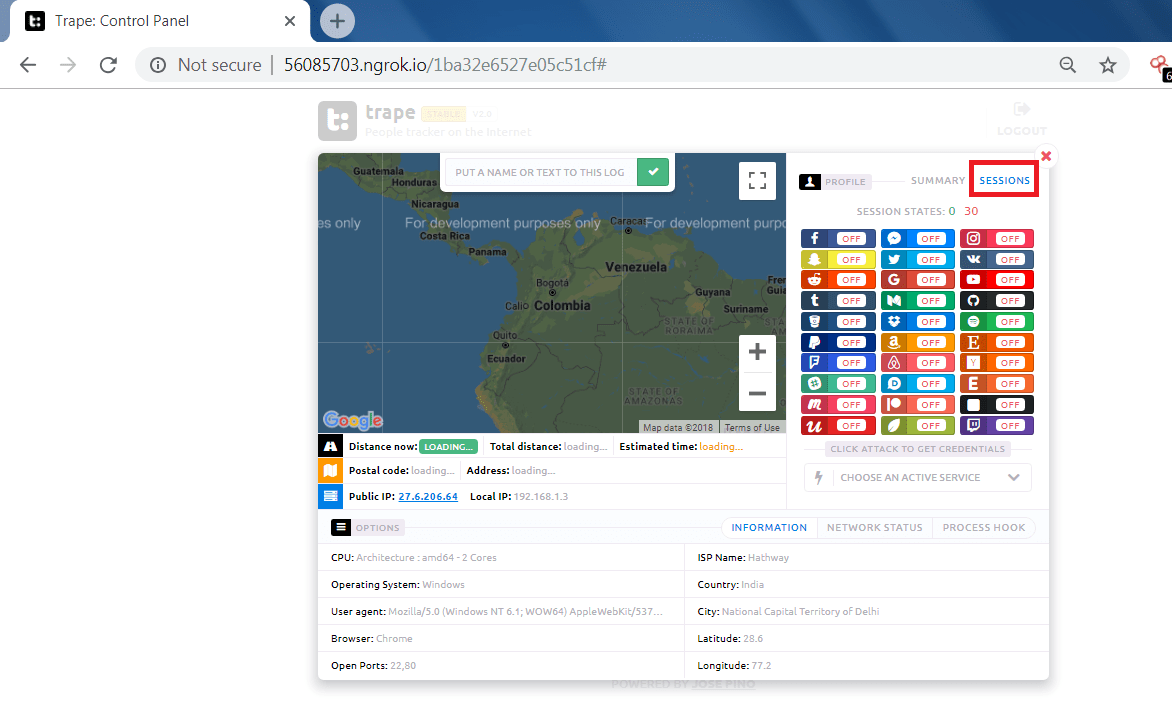
Task: Toggle the Twitter session OFF switch
Action: (931, 259)
